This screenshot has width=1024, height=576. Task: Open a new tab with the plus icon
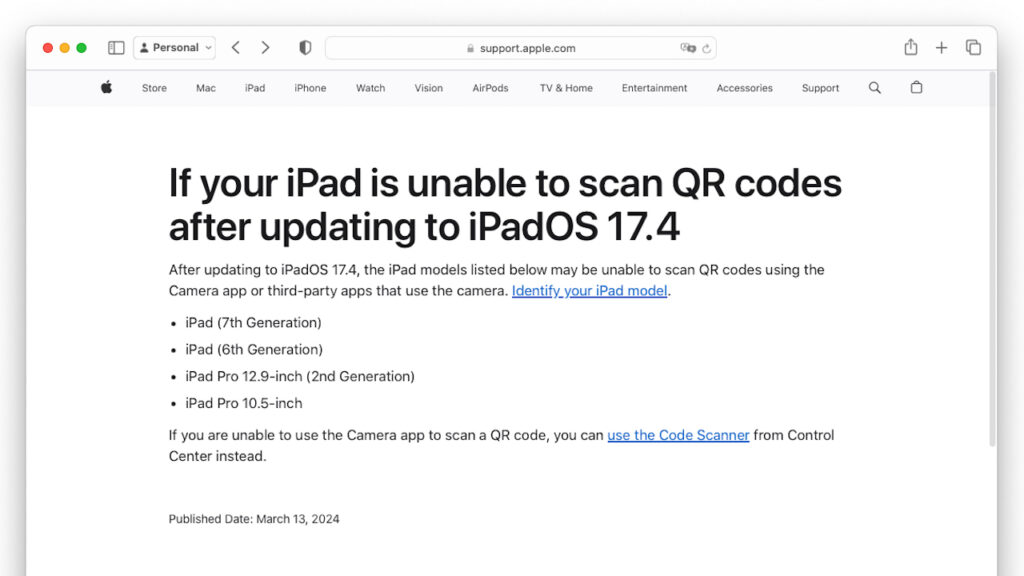[941, 47]
